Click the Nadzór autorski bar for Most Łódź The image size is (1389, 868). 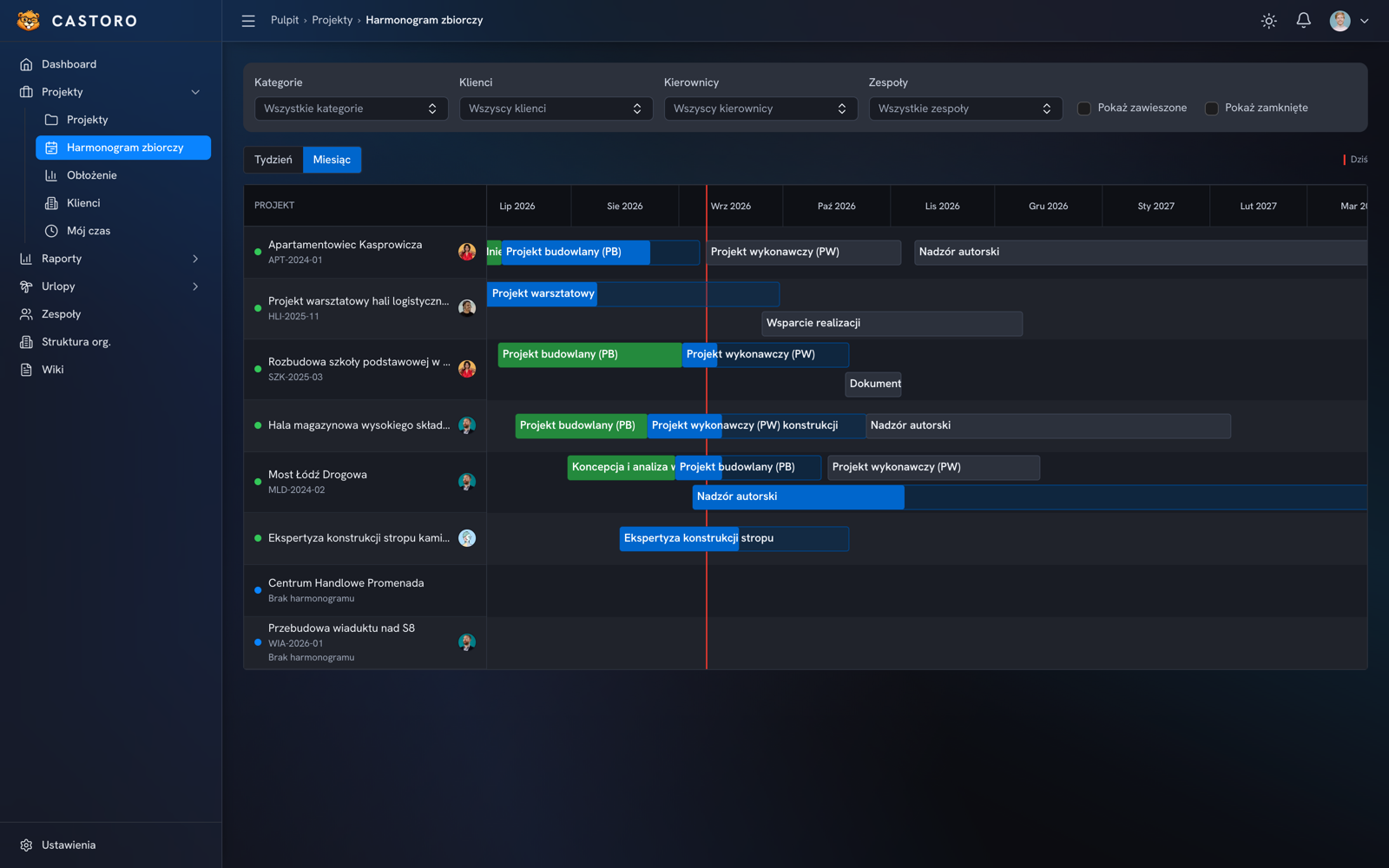(x=798, y=496)
